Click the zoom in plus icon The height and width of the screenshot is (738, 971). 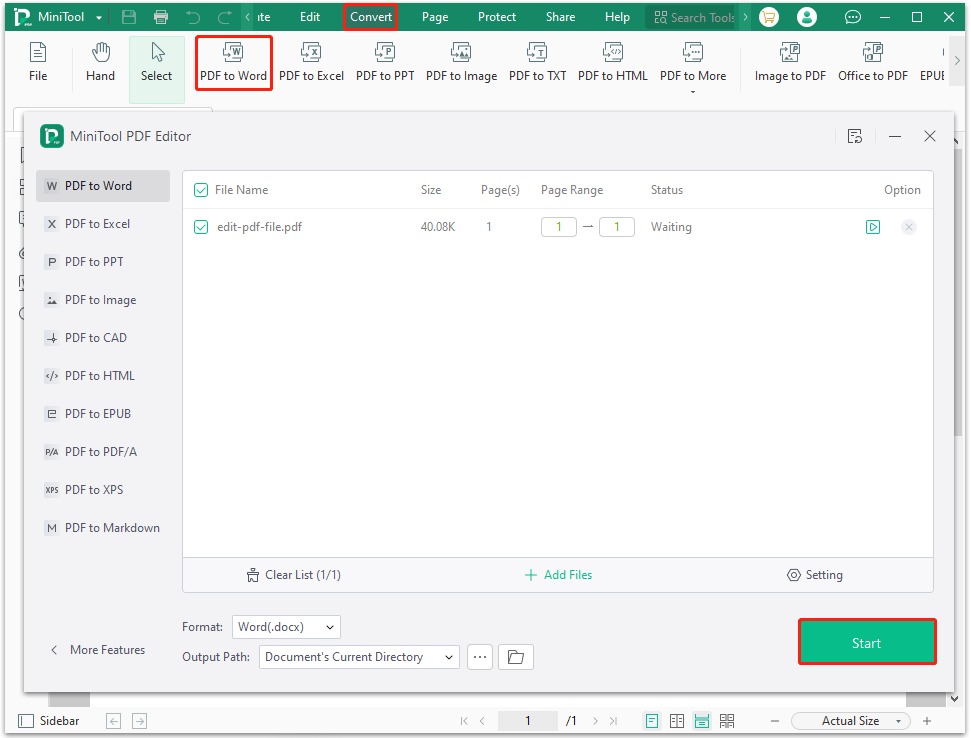[x=927, y=721]
